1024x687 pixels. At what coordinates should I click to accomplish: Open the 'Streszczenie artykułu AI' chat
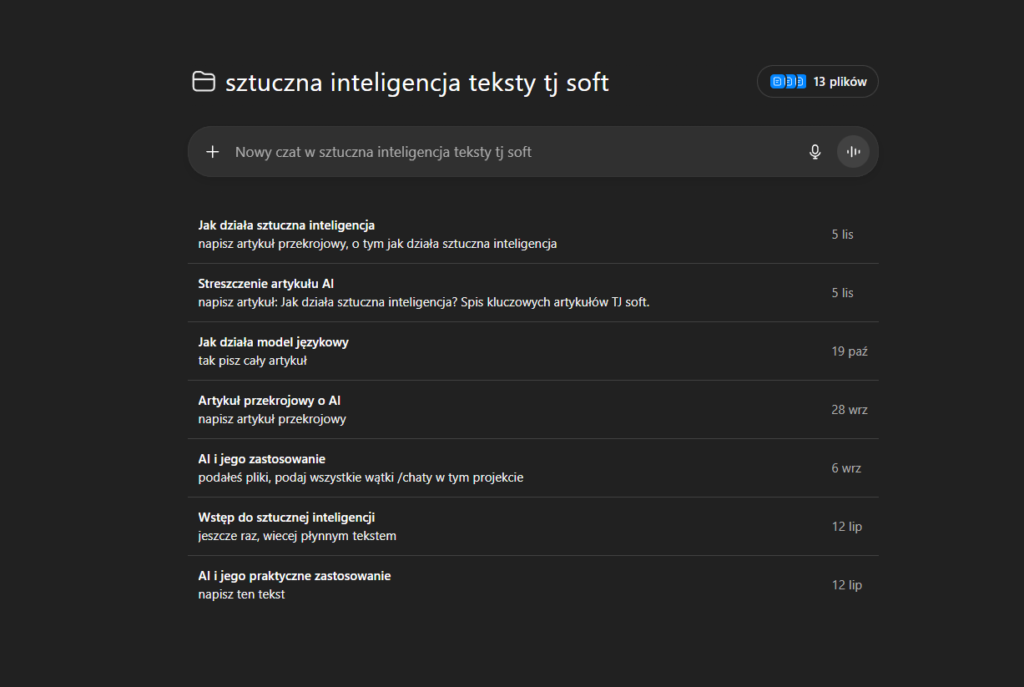265,284
